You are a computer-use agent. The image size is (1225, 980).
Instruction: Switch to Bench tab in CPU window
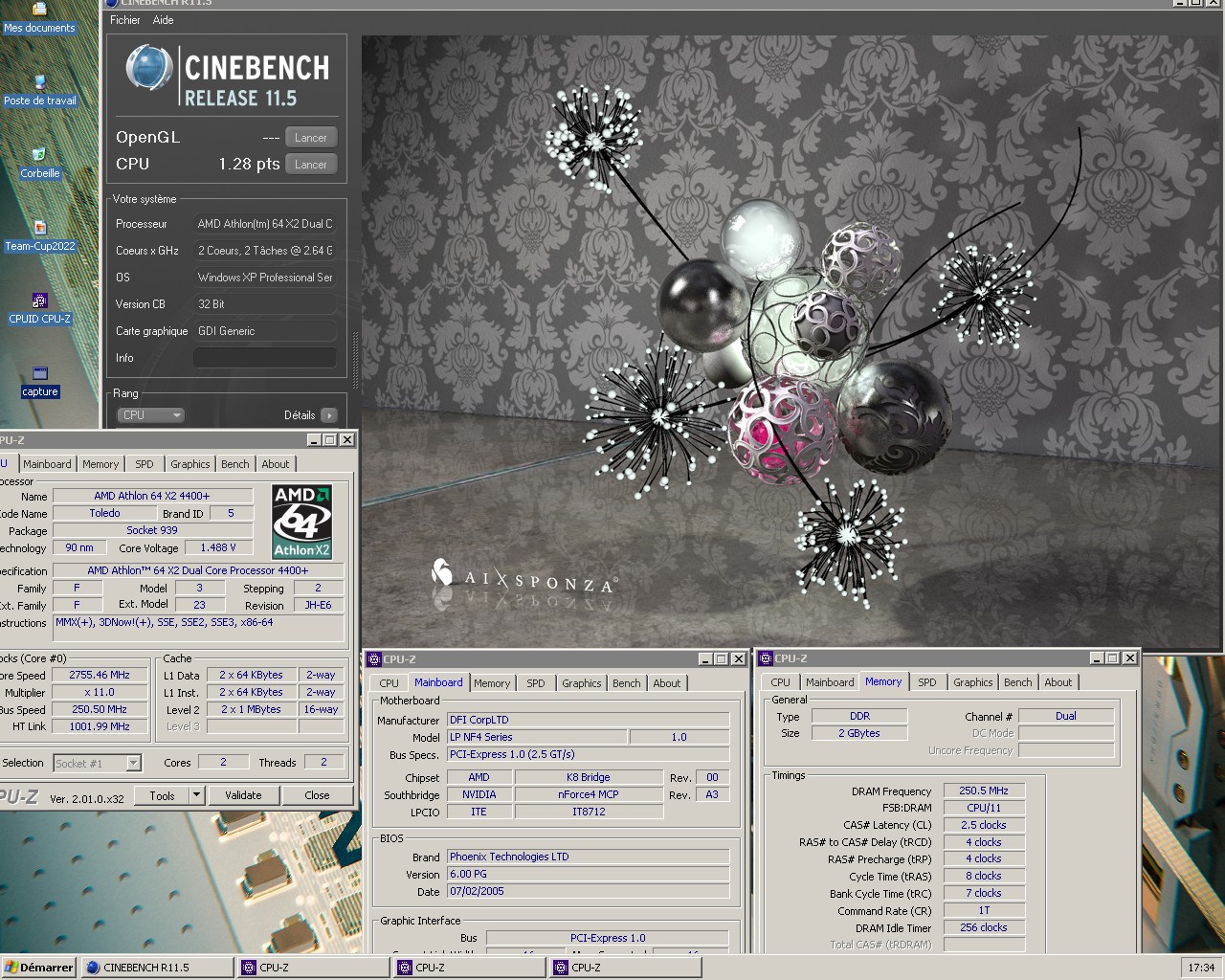click(235, 464)
